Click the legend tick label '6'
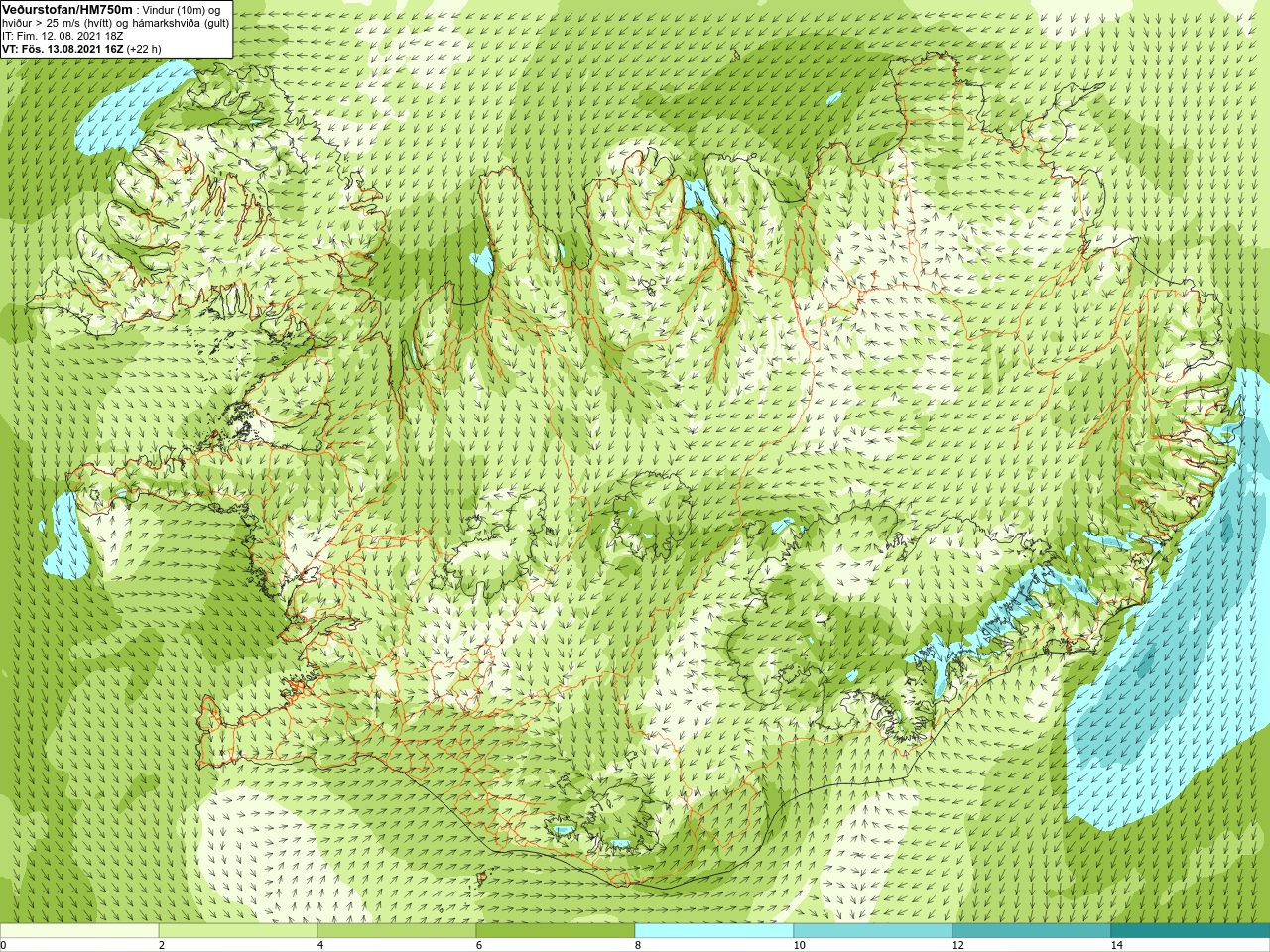 pyautogui.click(x=479, y=945)
